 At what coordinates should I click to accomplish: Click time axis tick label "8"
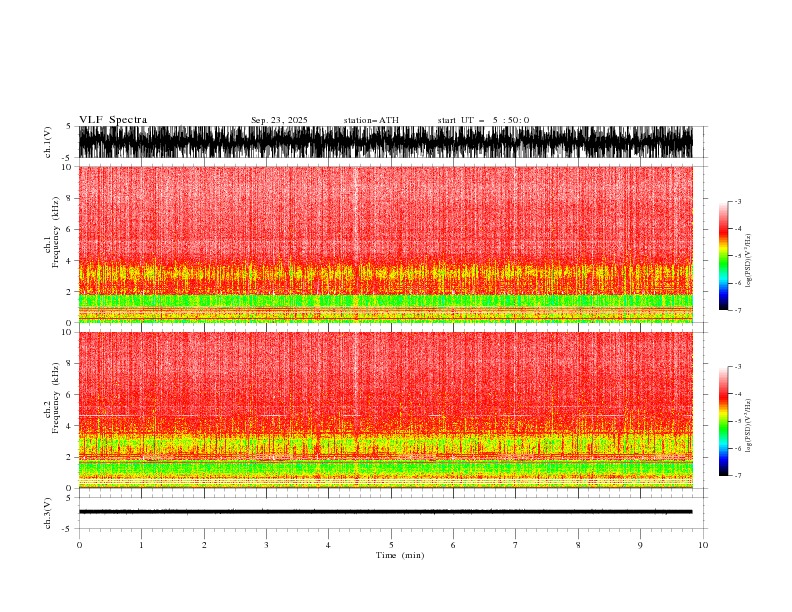[578, 545]
